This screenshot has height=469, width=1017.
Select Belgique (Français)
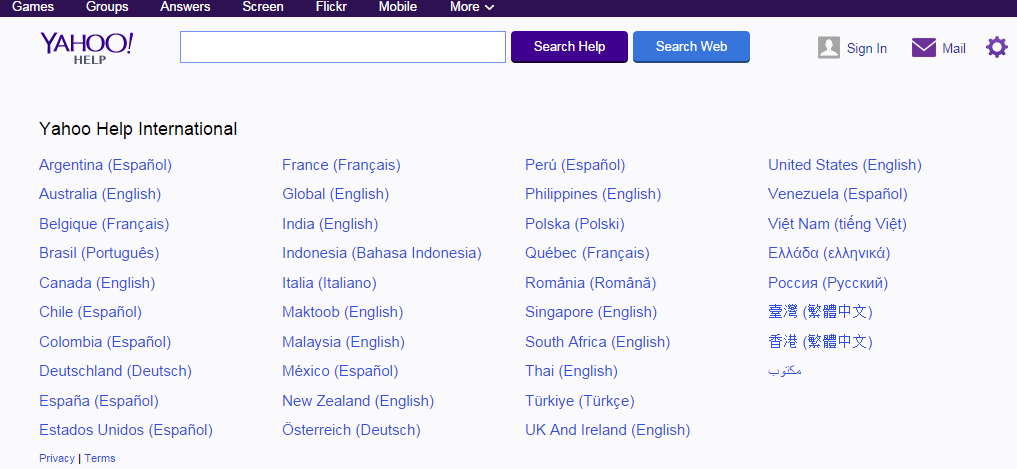(104, 224)
